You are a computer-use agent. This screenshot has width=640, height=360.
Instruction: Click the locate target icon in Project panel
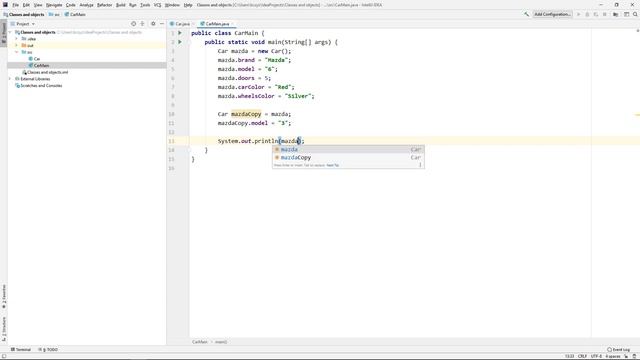pyautogui.click(x=133, y=24)
